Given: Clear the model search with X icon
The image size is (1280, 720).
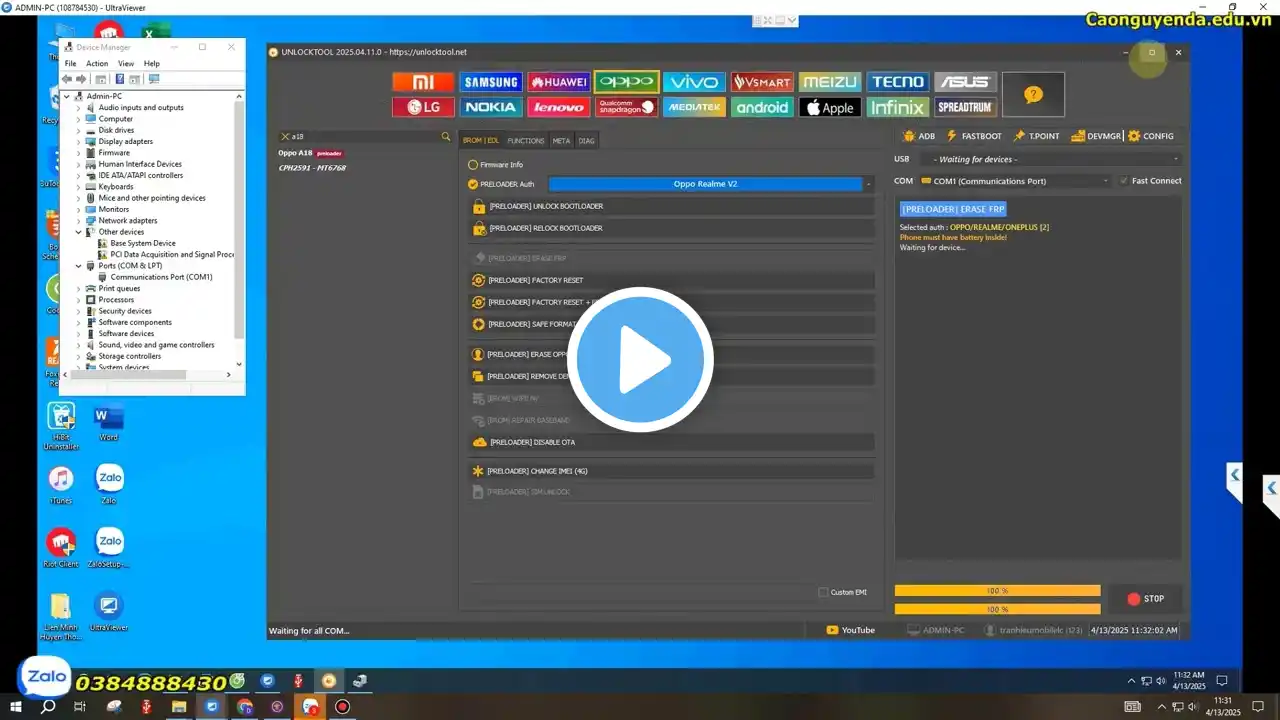Looking at the screenshot, I should point(285,137).
